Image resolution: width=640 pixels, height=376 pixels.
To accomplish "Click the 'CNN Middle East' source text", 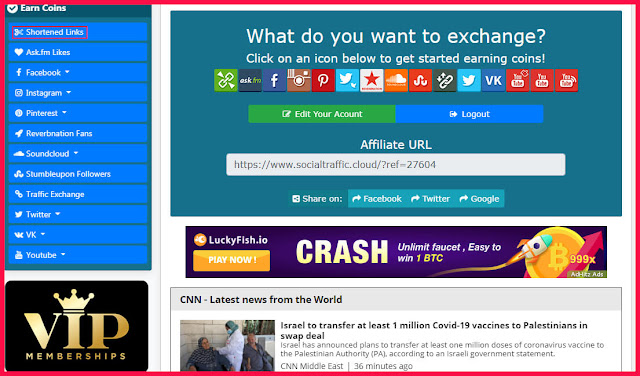I will pyautogui.click(x=312, y=366).
